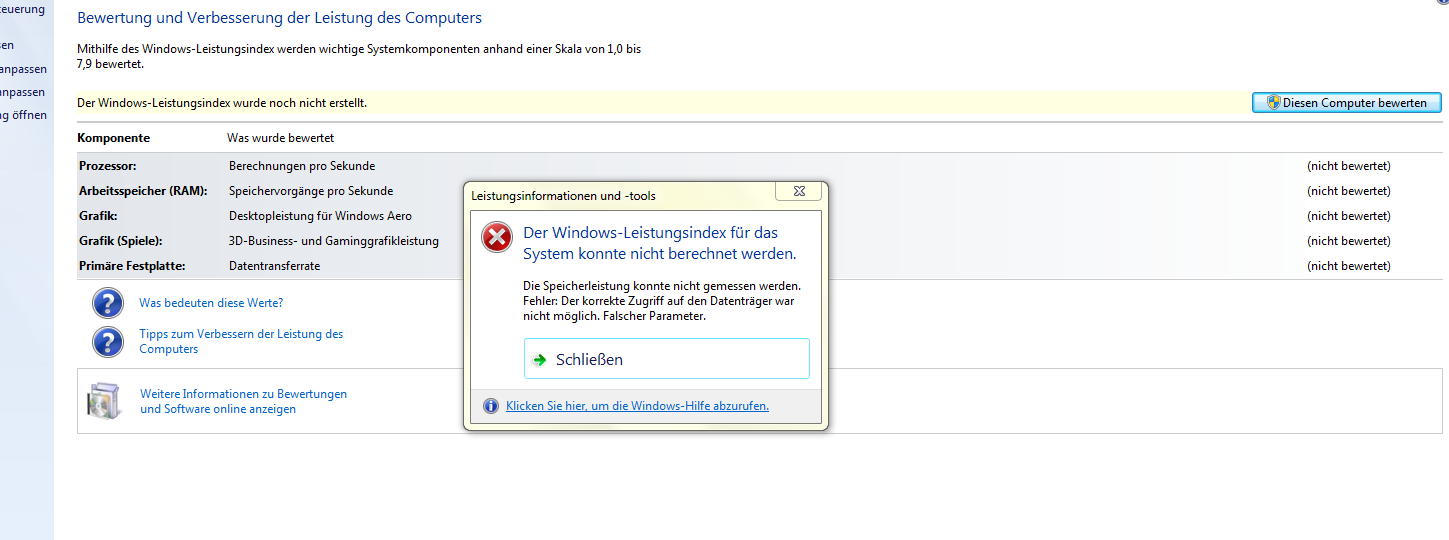Click '(nicht bewertet)' in Primäre Festplatte row

click(x=1349, y=266)
